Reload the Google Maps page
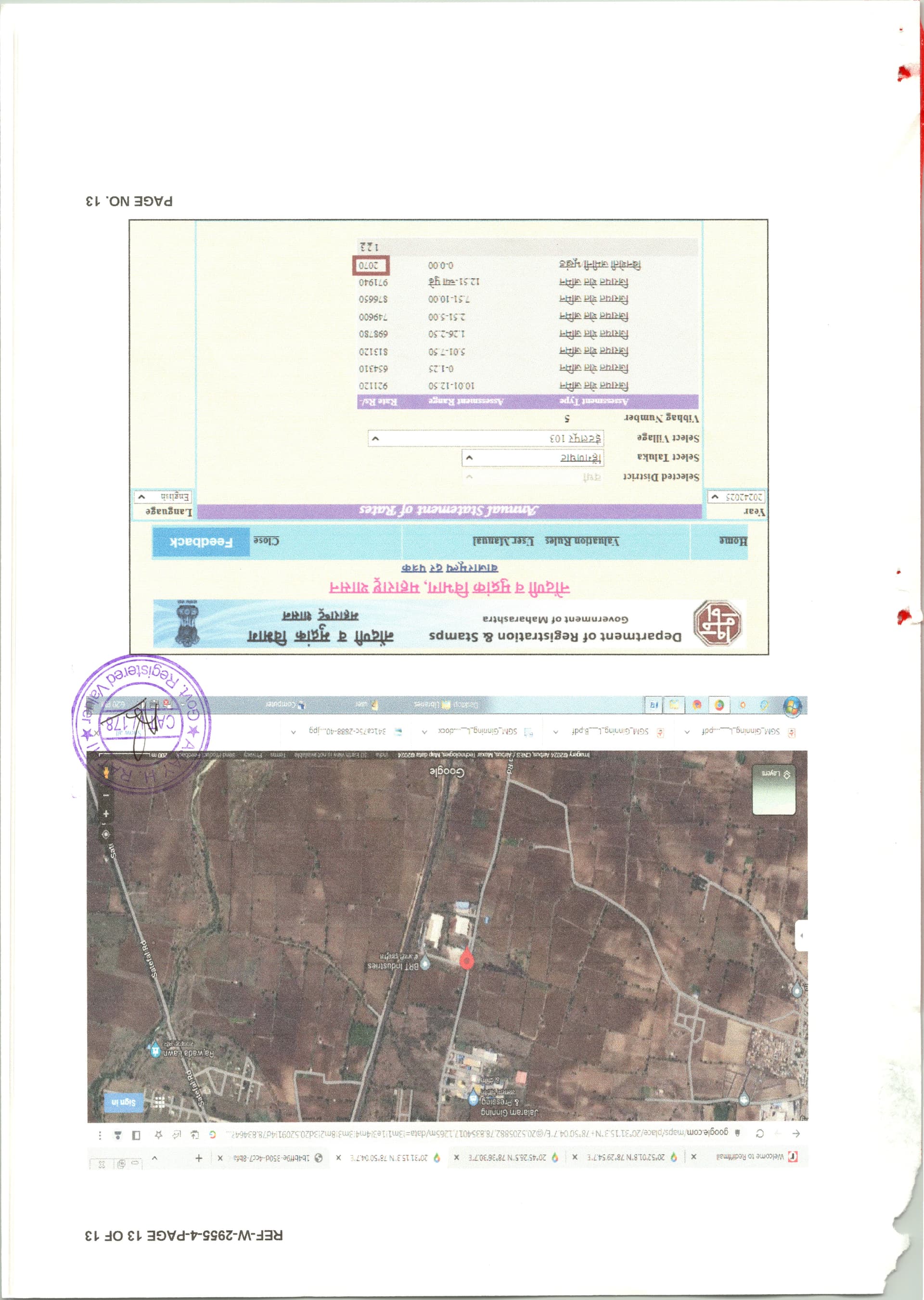924x1300 pixels. point(759,1133)
